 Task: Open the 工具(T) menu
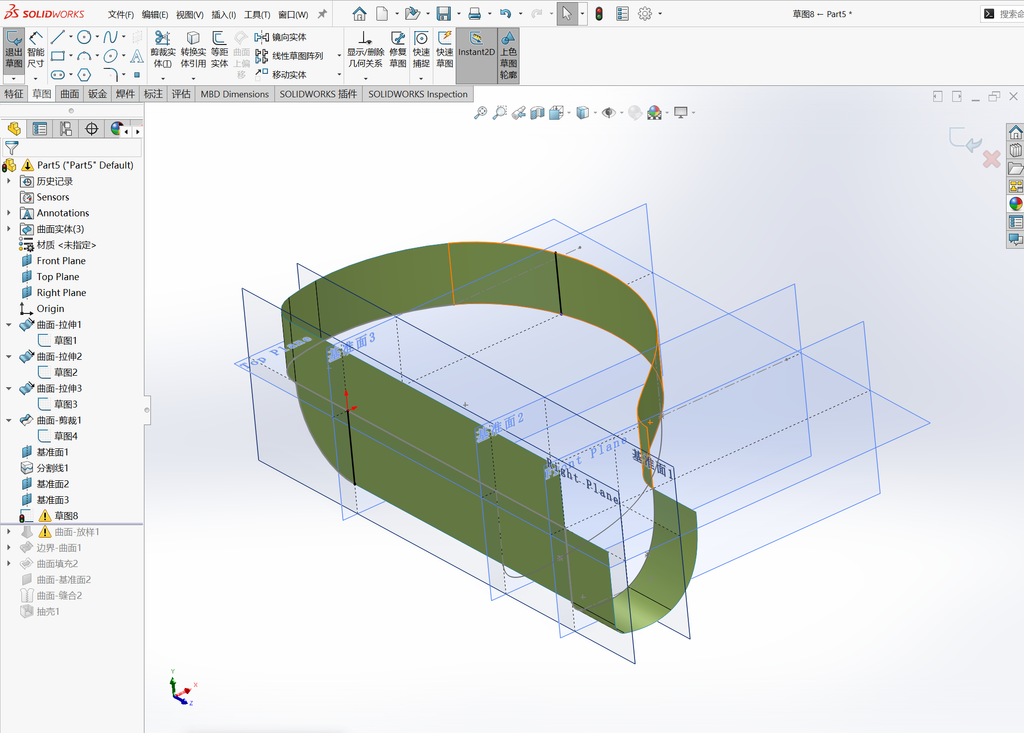pyautogui.click(x=257, y=14)
